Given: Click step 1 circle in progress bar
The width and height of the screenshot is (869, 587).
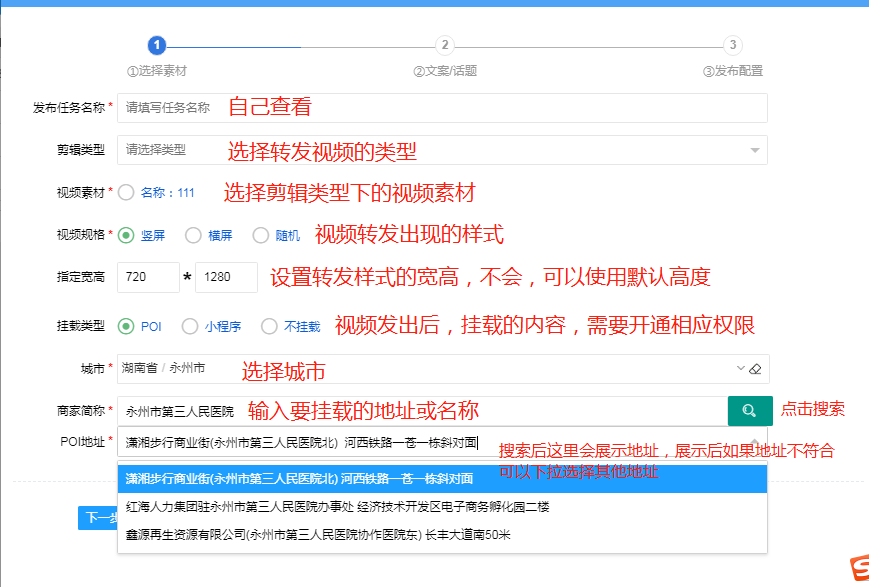Looking at the screenshot, I should tap(157, 45).
